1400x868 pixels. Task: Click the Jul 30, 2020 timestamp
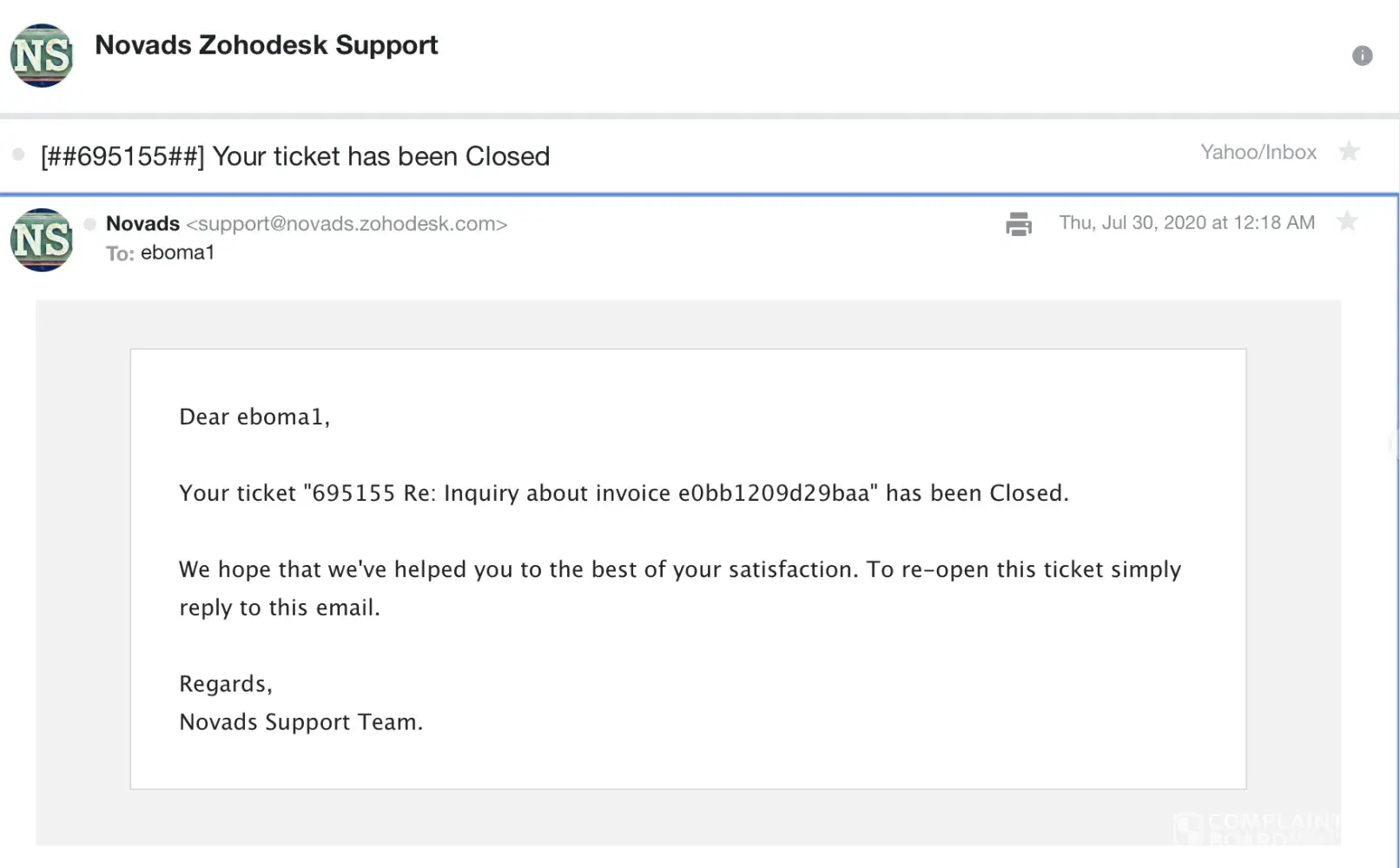pyautogui.click(x=1186, y=222)
